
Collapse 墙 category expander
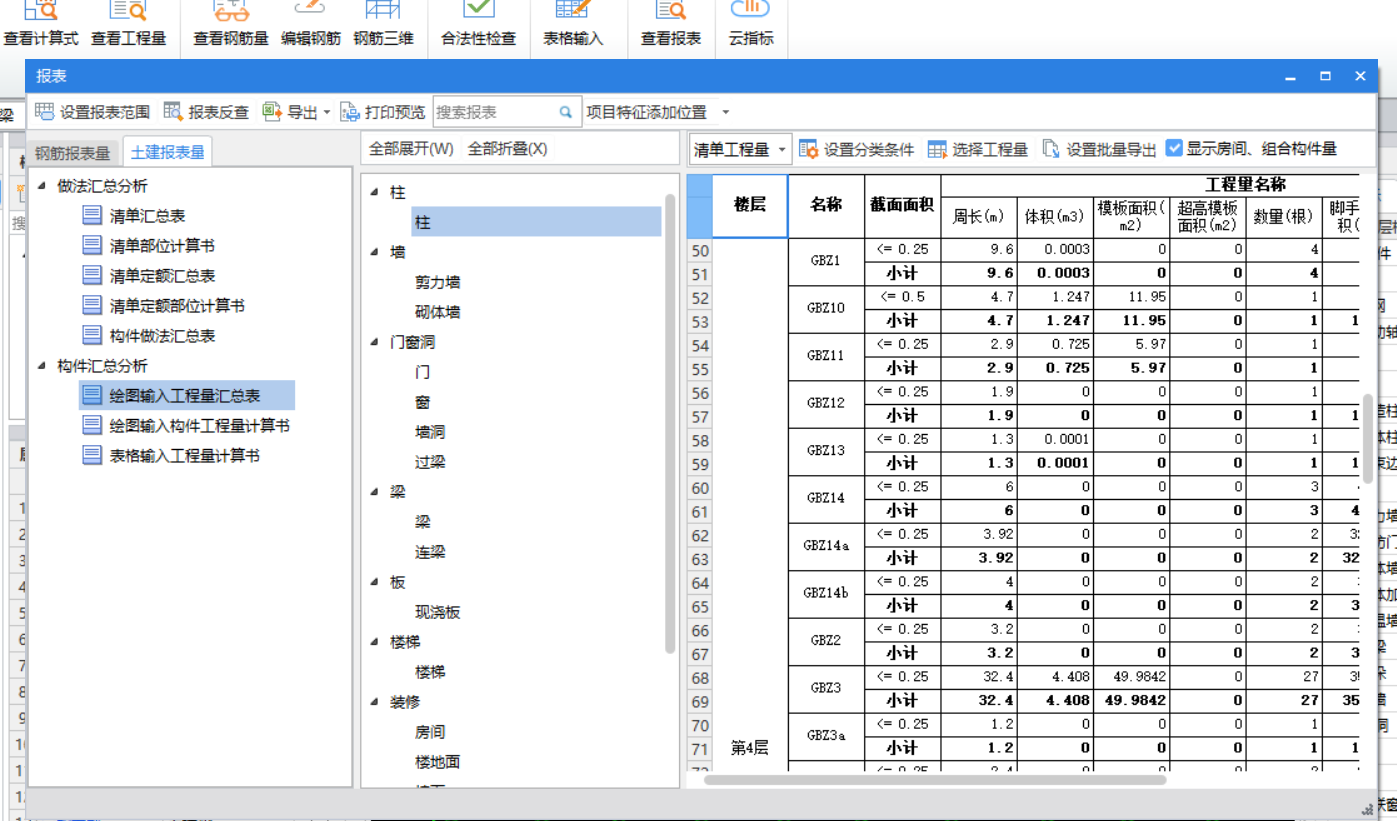(x=374, y=252)
